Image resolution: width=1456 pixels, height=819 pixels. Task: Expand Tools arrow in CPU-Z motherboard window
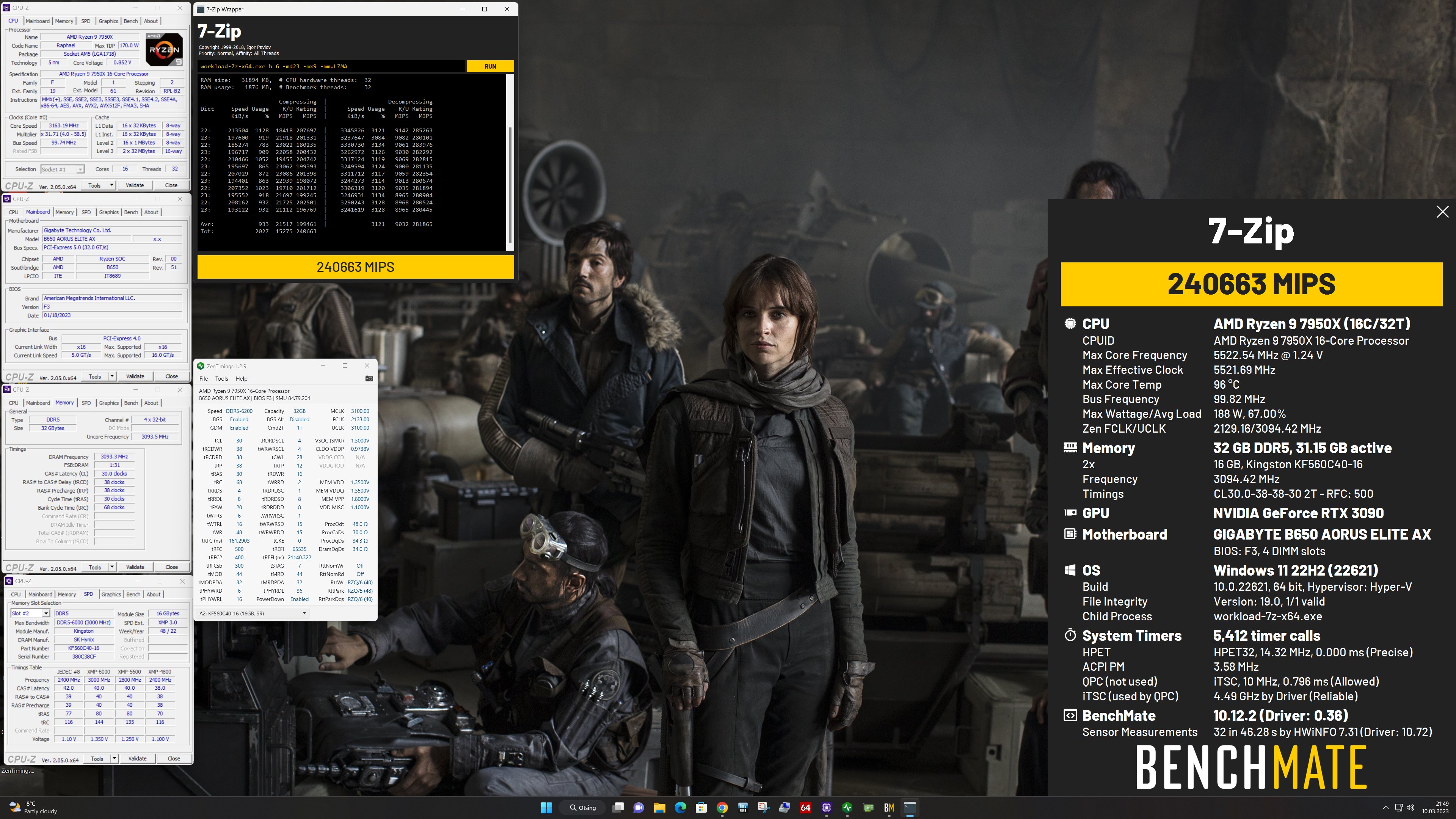pos(112,377)
